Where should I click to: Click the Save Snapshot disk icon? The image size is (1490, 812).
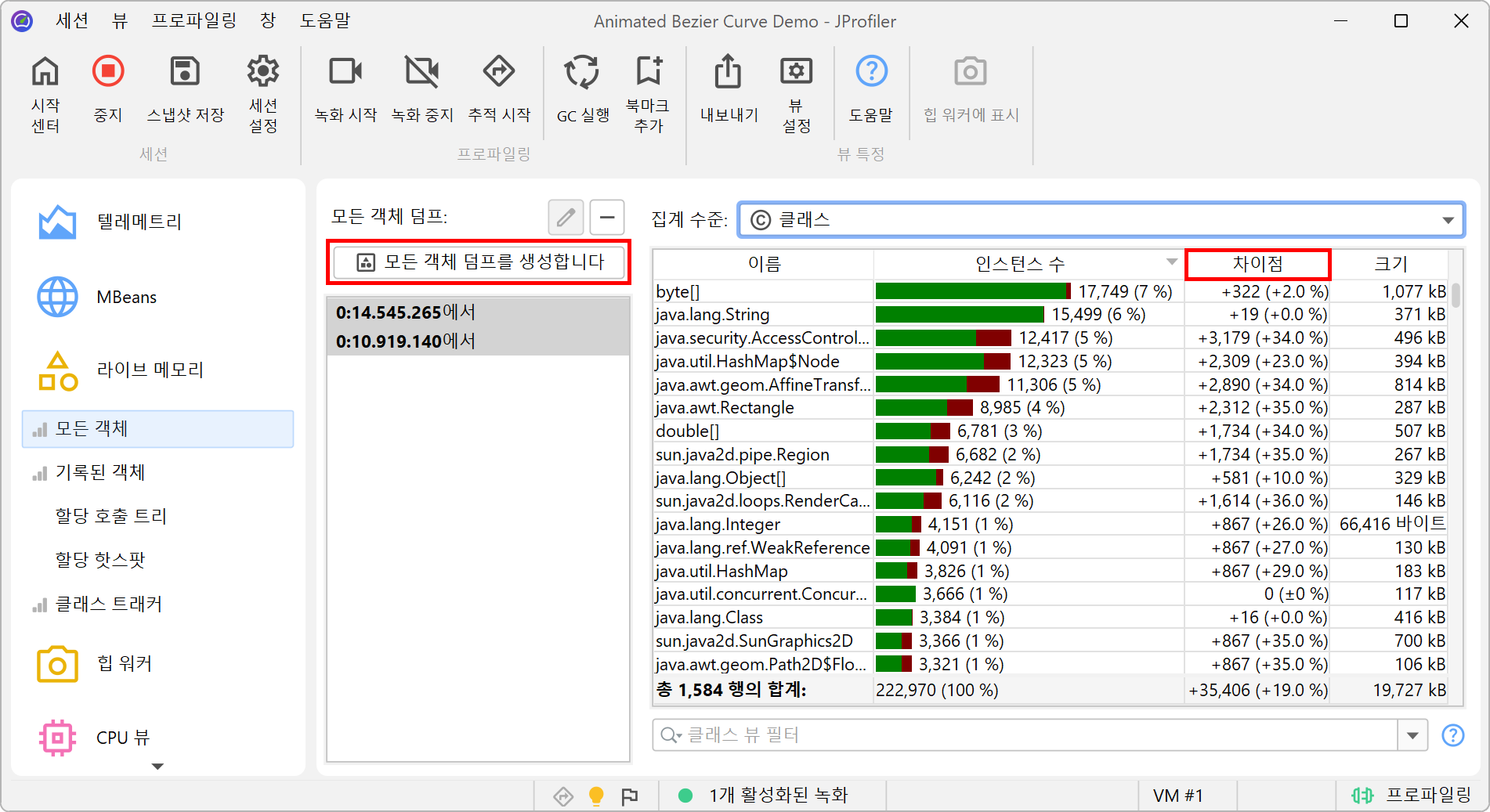click(x=185, y=72)
